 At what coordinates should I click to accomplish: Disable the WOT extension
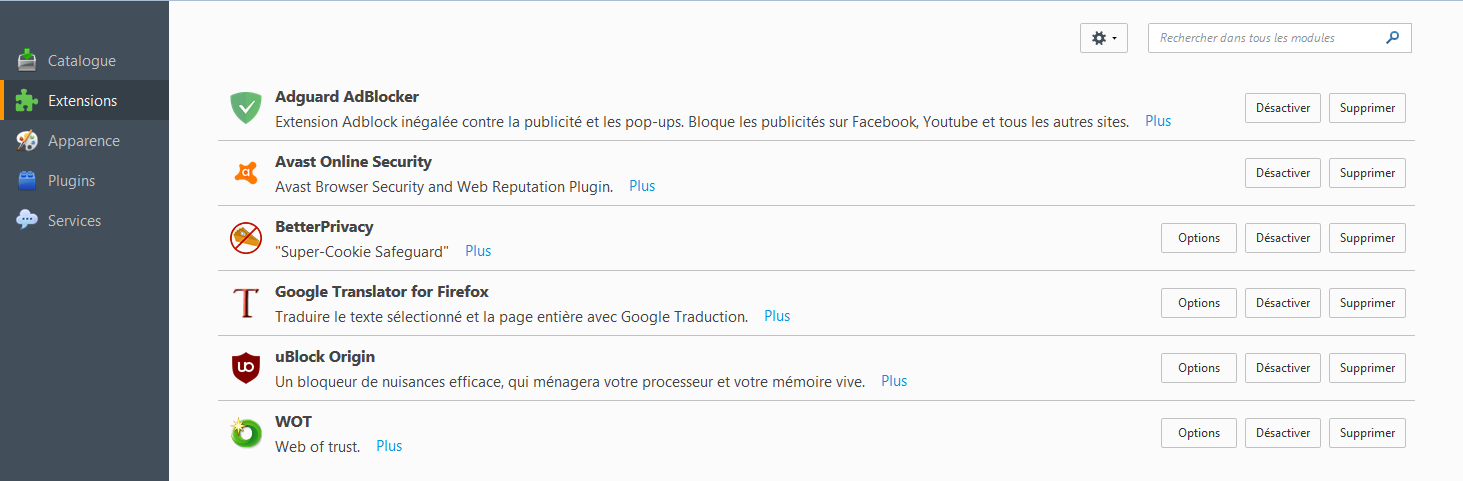[1283, 433]
